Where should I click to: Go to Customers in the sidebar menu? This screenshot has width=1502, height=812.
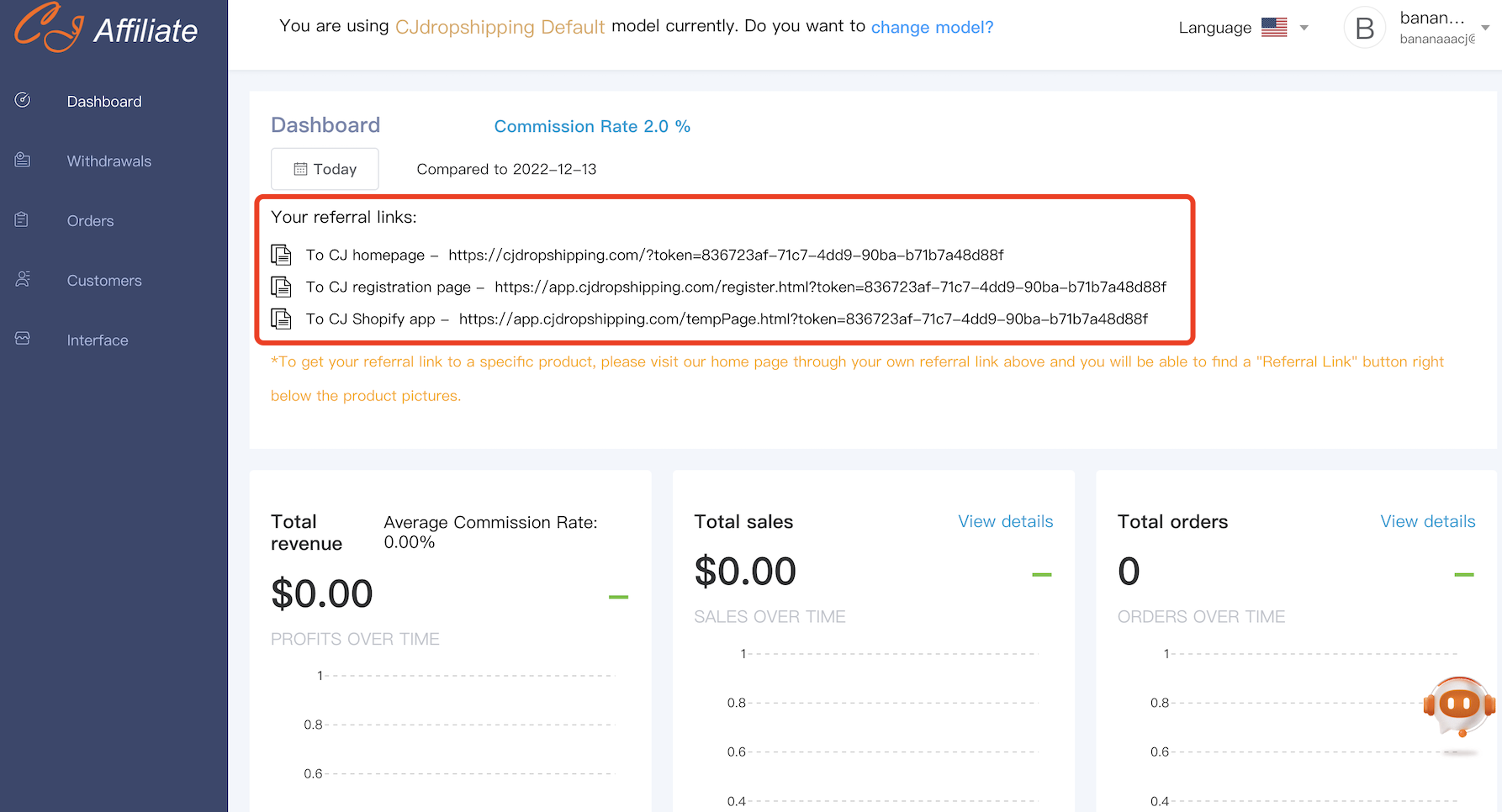tap(104, 281)
